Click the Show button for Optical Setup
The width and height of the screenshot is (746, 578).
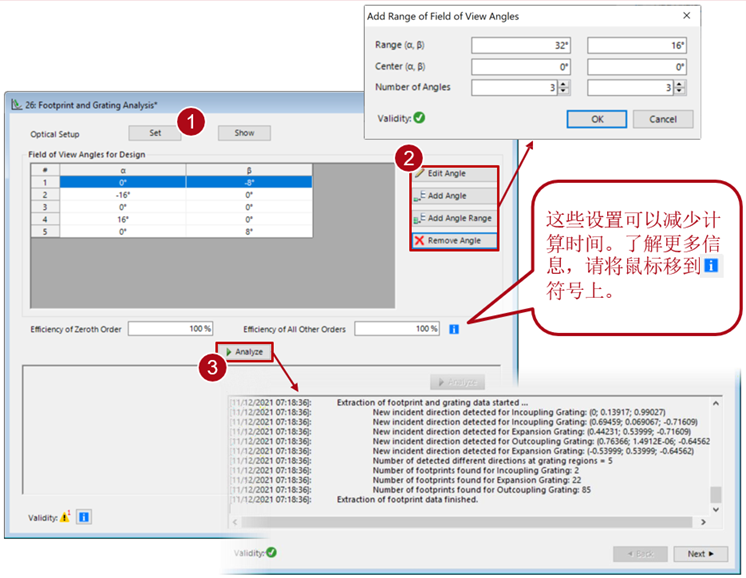(x=244, y=133)
